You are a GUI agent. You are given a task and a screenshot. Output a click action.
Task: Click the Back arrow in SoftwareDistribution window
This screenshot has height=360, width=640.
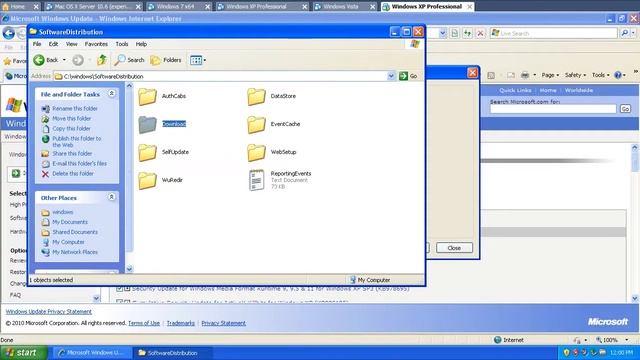[x=46, y=60]
